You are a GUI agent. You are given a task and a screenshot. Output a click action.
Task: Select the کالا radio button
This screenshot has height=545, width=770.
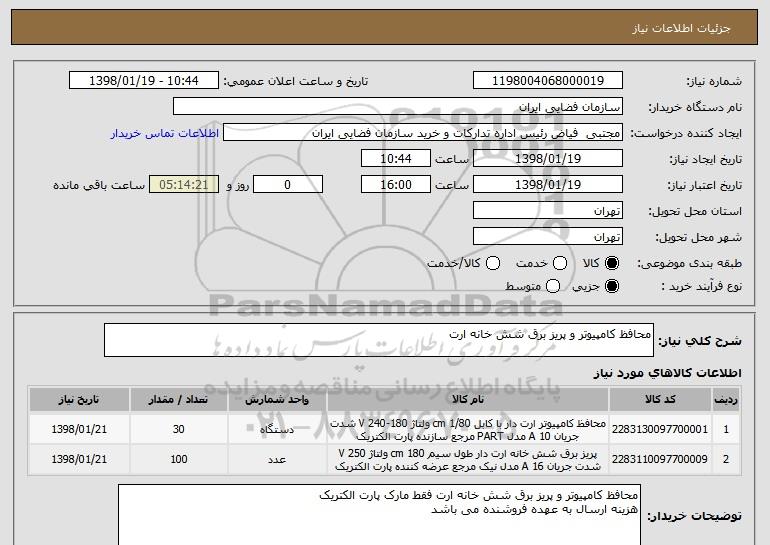[x=612, y=263]
